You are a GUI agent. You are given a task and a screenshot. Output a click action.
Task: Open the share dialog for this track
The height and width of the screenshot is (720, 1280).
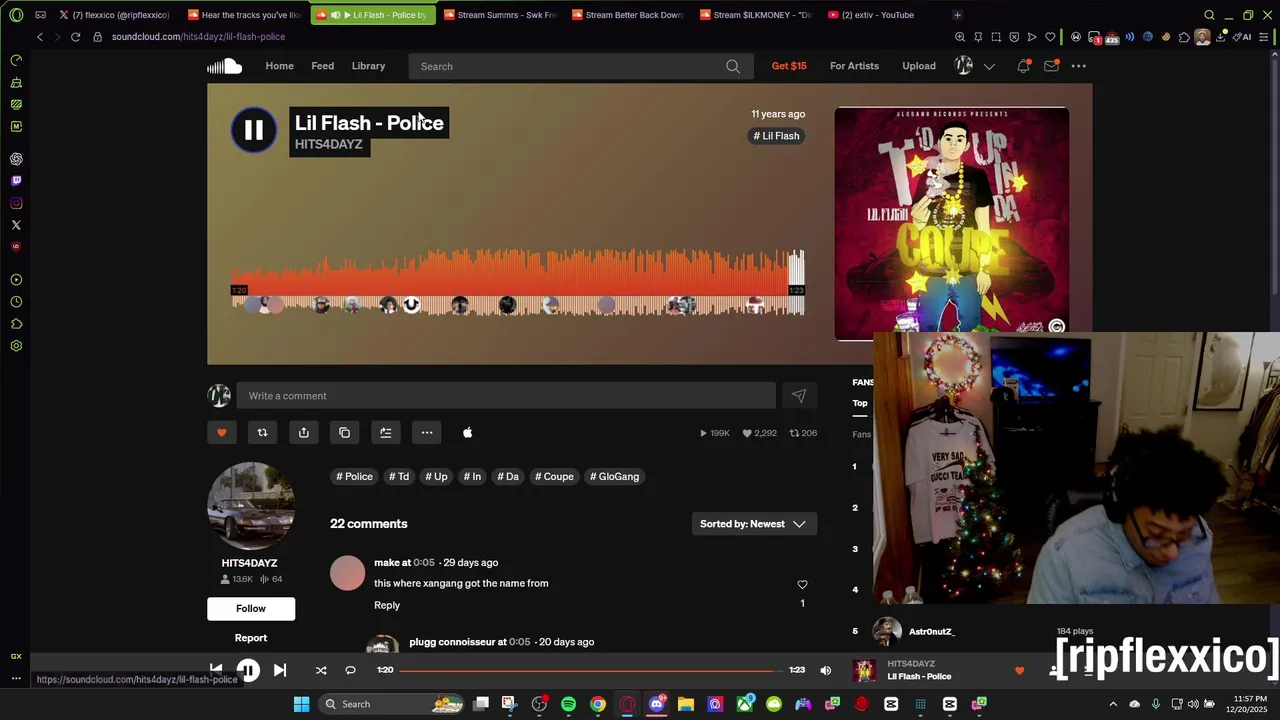304,433
